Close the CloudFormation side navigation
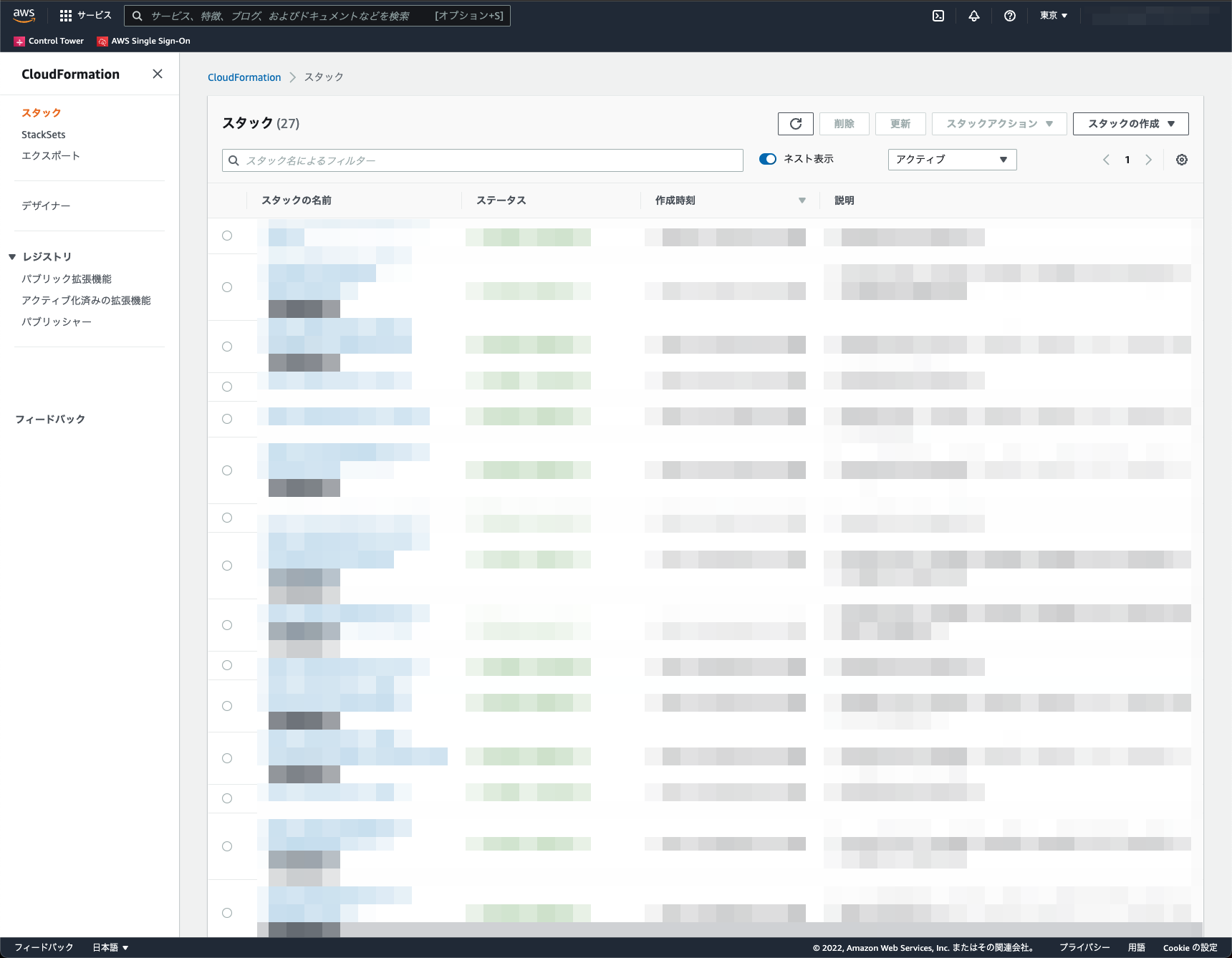1232x958 pixels. pyautogui.click(x=158, y=74)
